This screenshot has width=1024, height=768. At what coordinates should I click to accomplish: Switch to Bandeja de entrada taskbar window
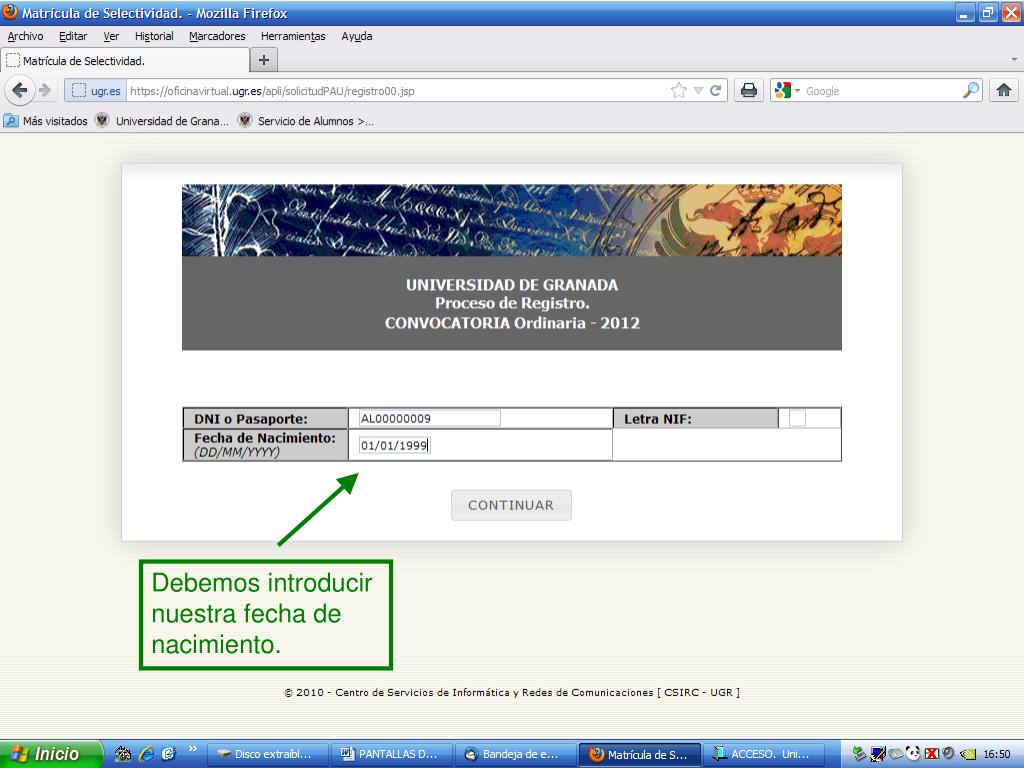(x=516, y=754)
